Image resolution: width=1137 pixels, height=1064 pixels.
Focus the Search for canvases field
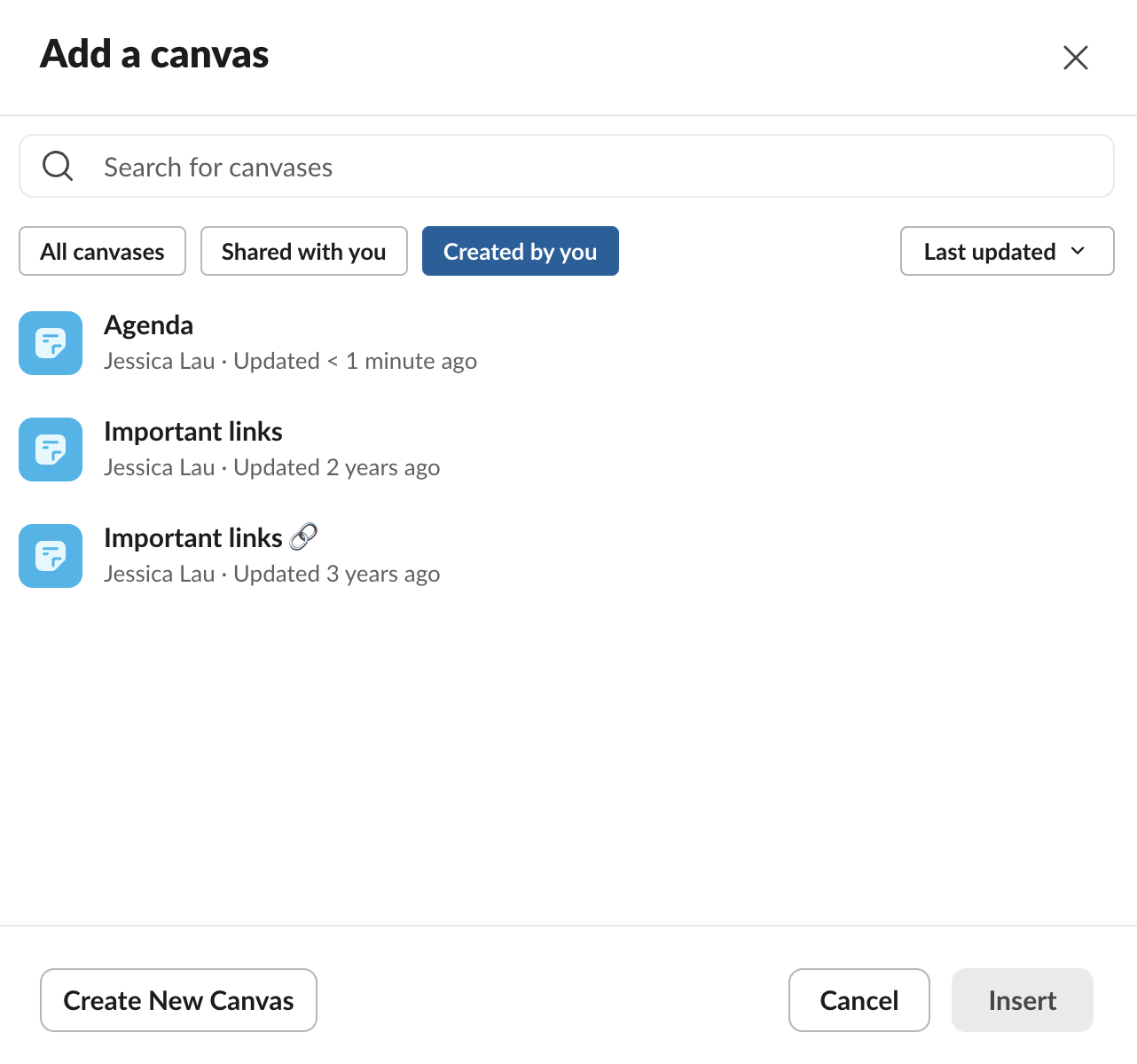point(567,166)
